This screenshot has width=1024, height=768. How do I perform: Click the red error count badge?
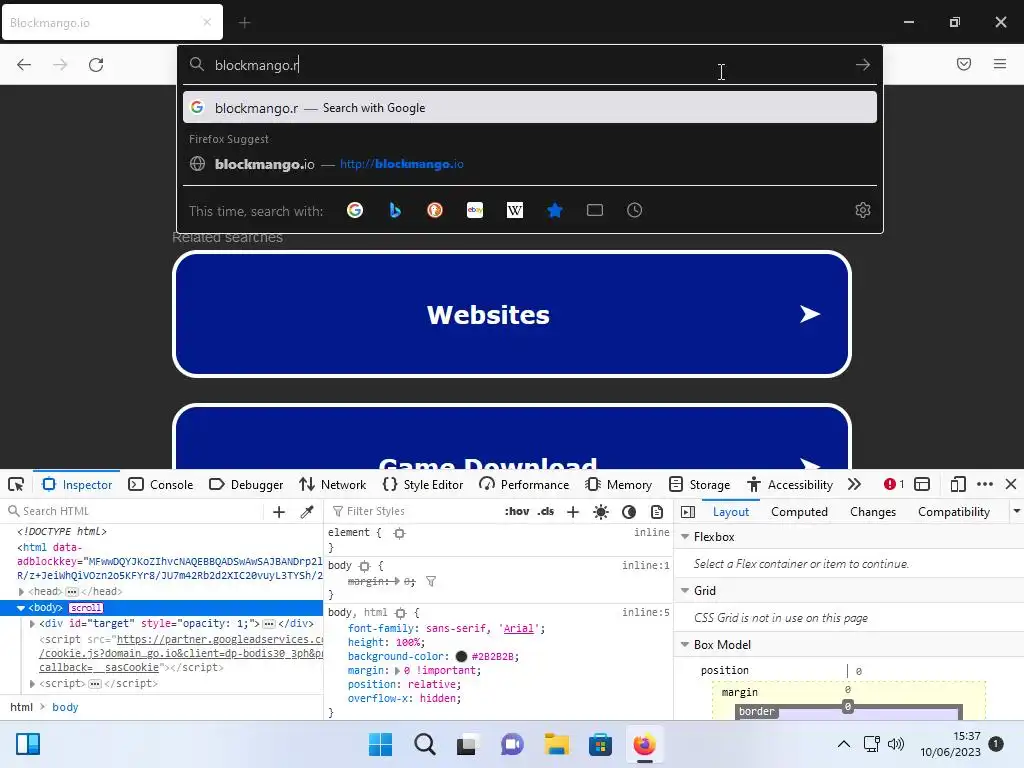(x=894, y=485)
